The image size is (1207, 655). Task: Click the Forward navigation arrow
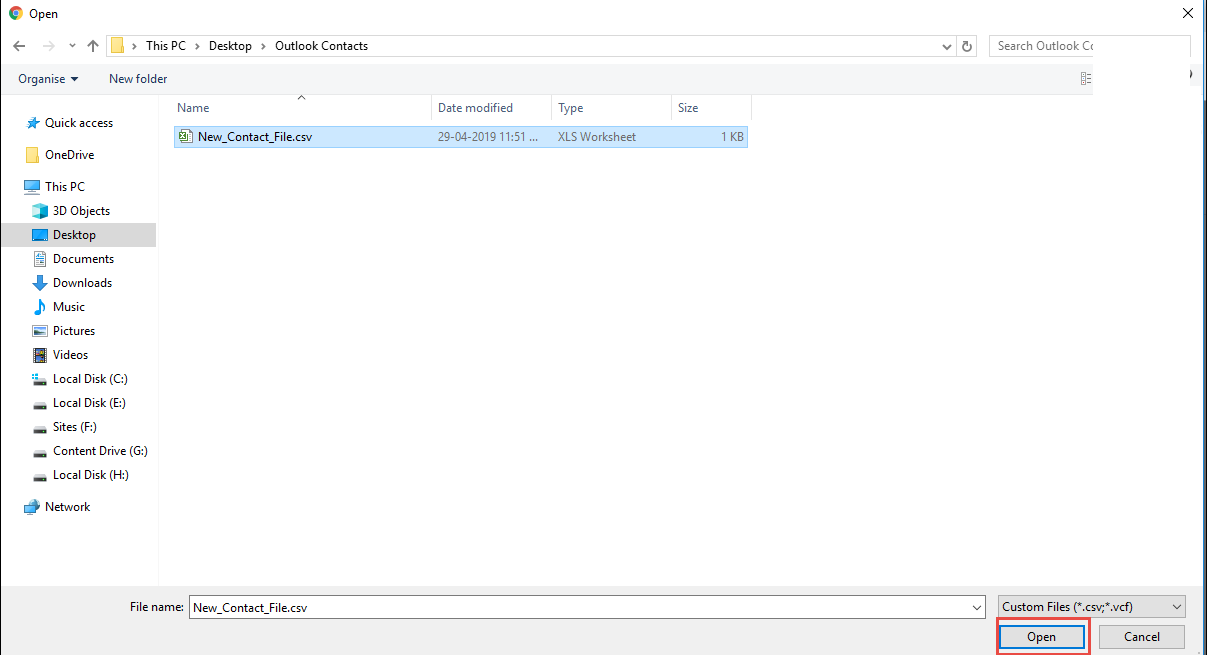(x=48, y=46)
